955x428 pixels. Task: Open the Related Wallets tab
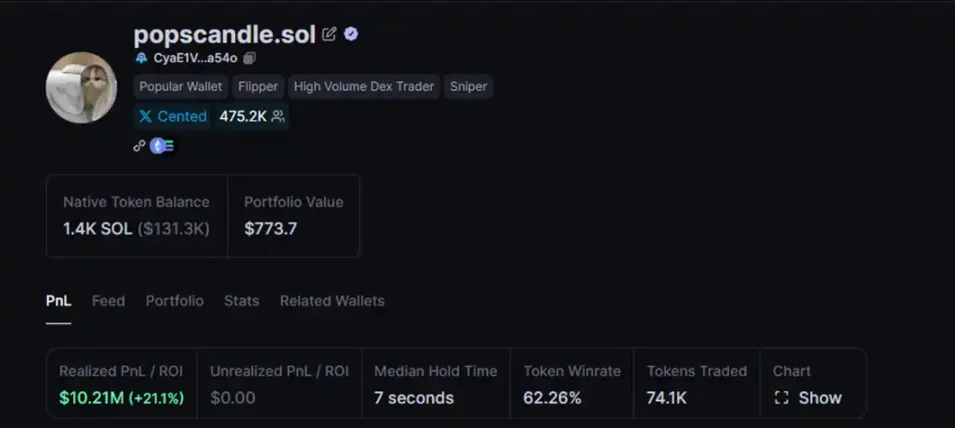pos(332,301)
